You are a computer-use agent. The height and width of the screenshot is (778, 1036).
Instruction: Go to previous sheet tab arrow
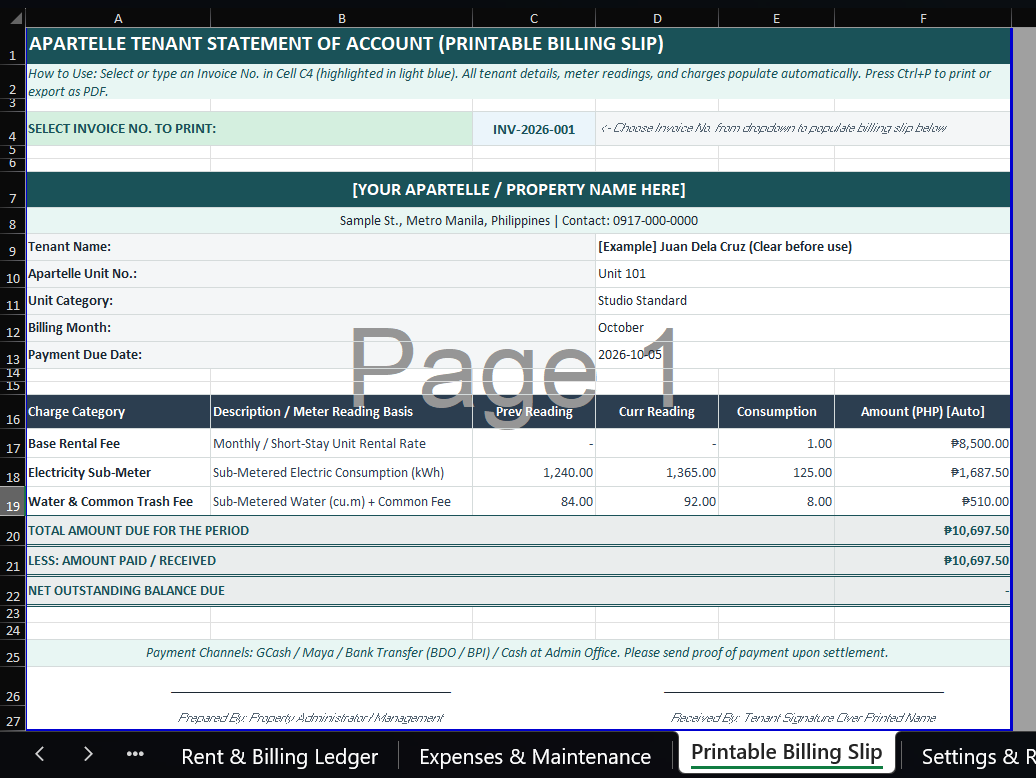coord(40,754)
